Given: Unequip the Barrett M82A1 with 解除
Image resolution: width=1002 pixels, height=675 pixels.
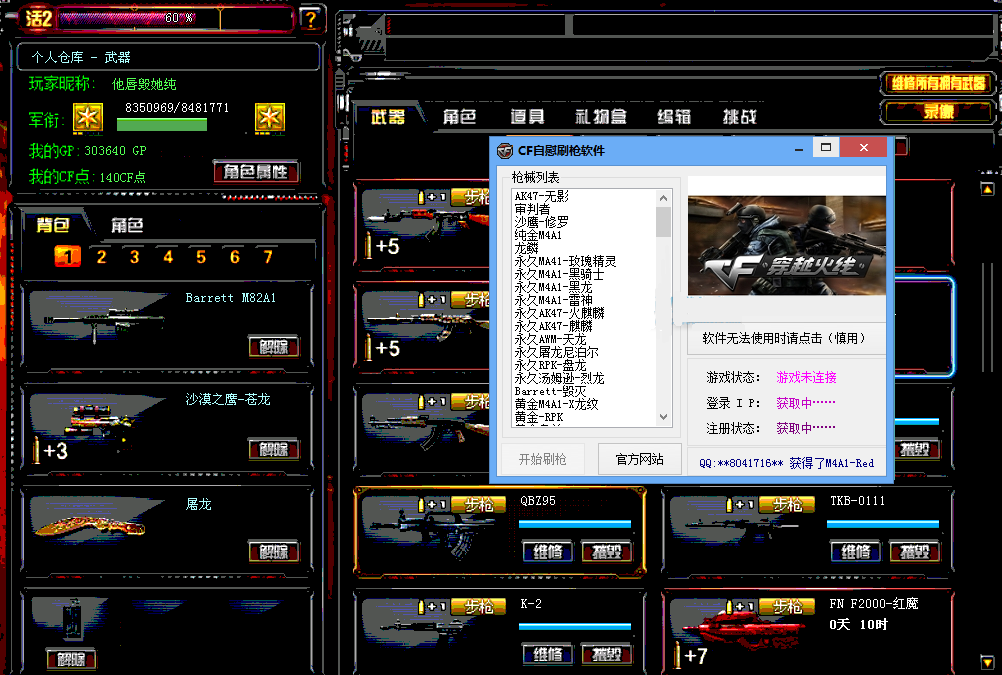Looking at the screenshot, I should (x=274, y=347).
